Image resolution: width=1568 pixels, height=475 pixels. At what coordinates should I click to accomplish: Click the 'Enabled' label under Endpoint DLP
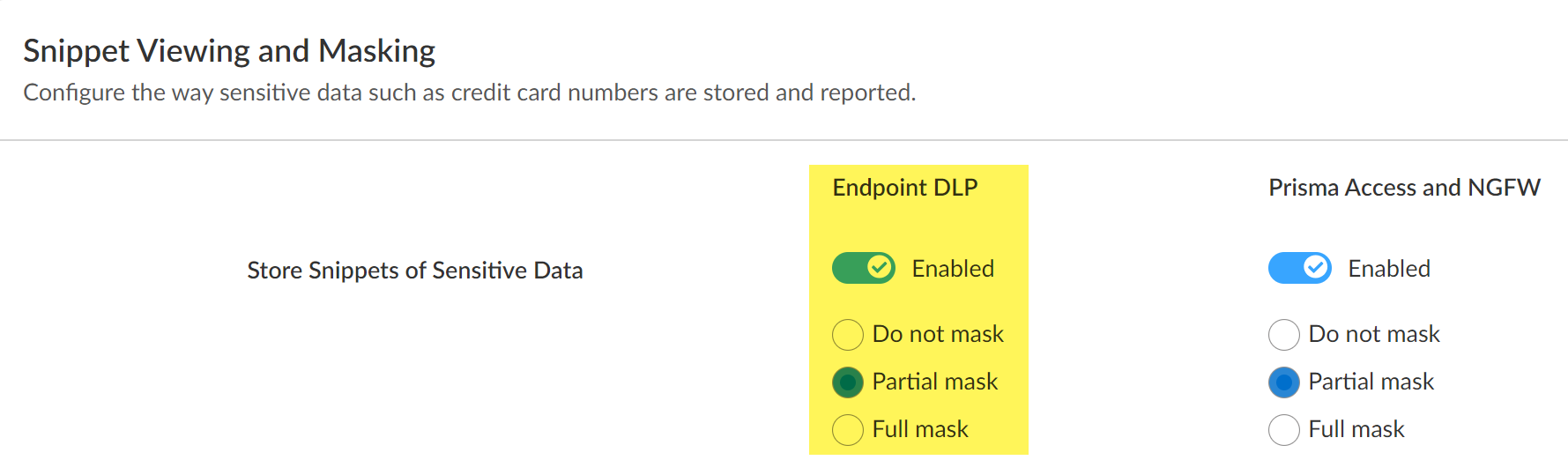tap(953, 269)
